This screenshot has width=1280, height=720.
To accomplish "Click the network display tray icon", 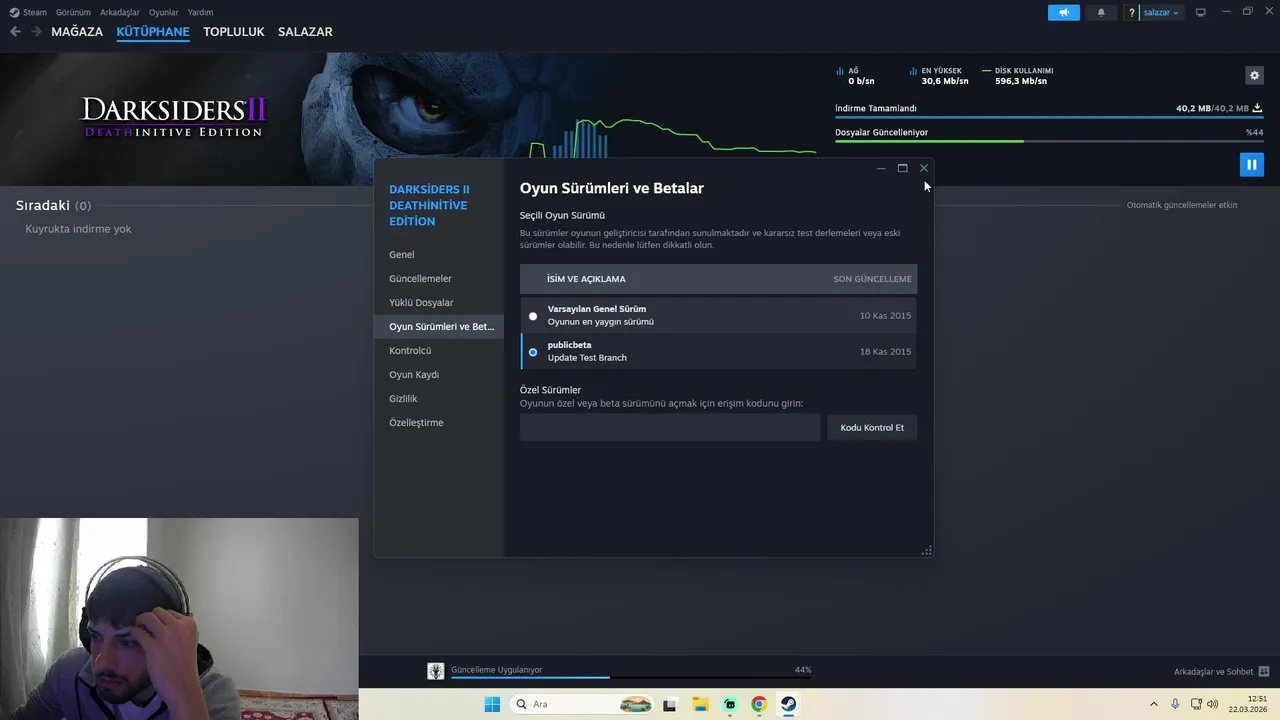I will [x=1196, y=704].
